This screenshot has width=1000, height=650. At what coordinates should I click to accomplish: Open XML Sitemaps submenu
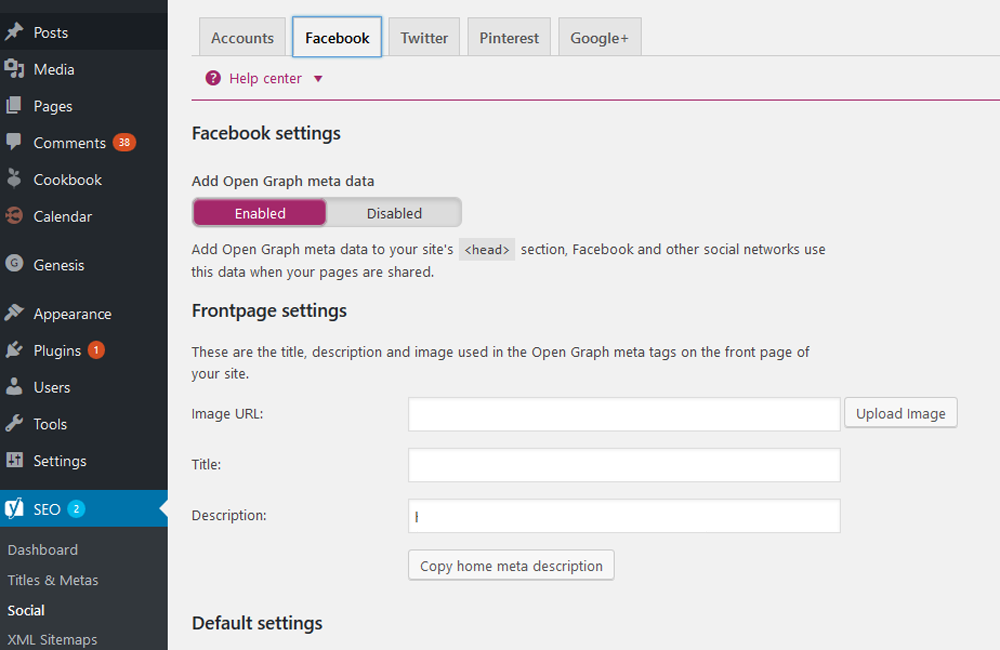pyautogui.click(x=52, y=640)
